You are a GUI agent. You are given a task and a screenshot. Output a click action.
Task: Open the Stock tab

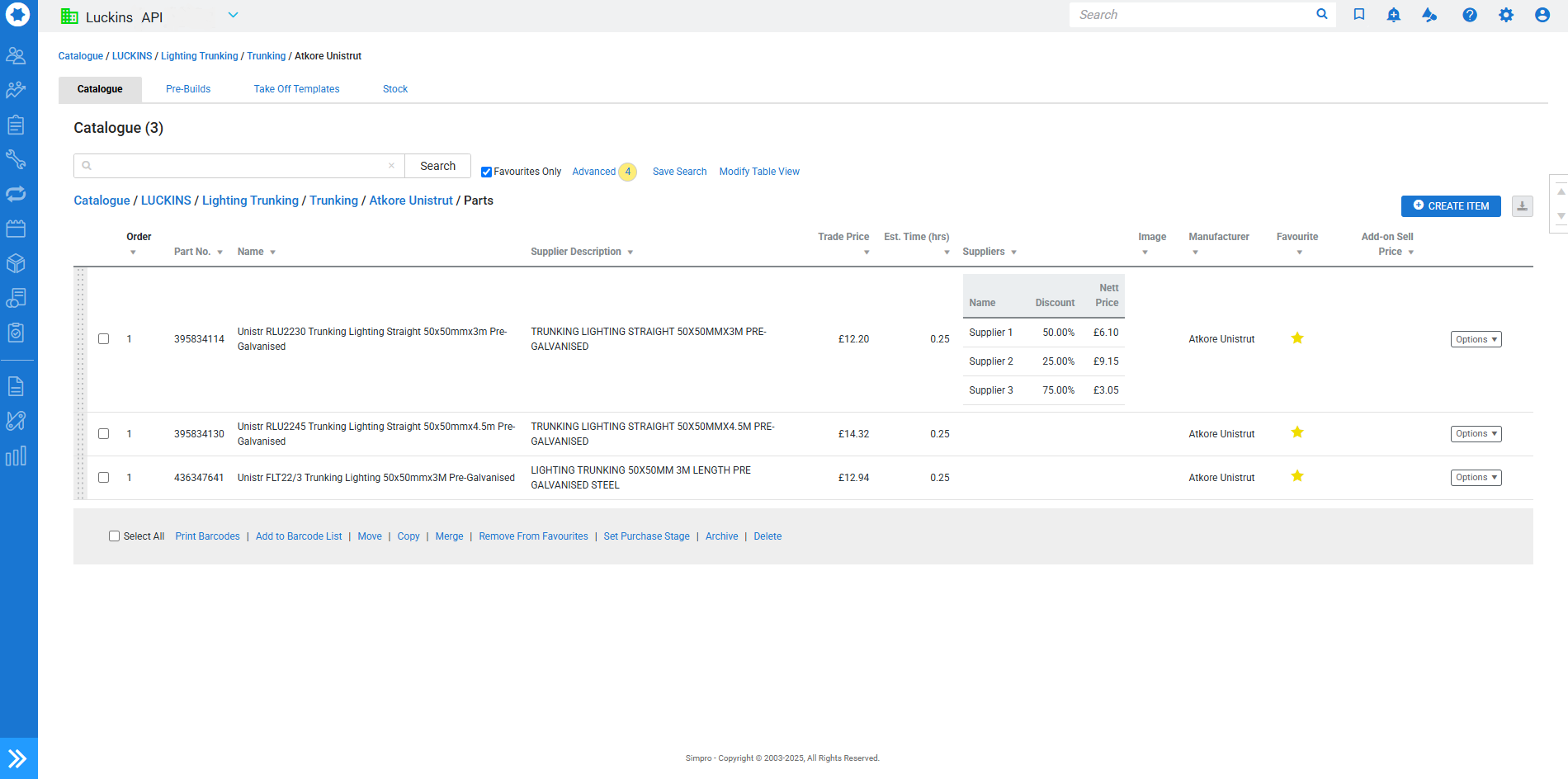394,89
